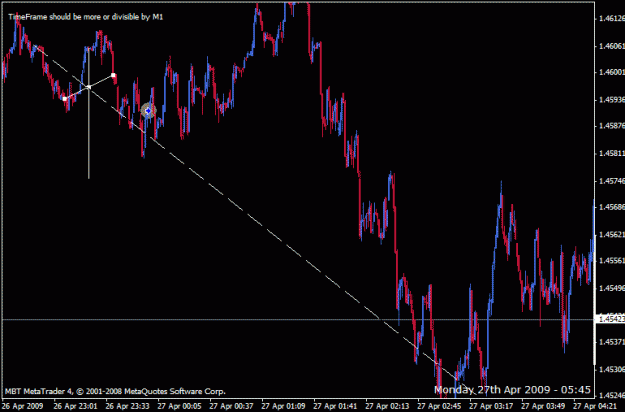This screenshot has height=412, width=625.
Task: Click the '27 Apr 03:17' time axis label
Action: 491,406
